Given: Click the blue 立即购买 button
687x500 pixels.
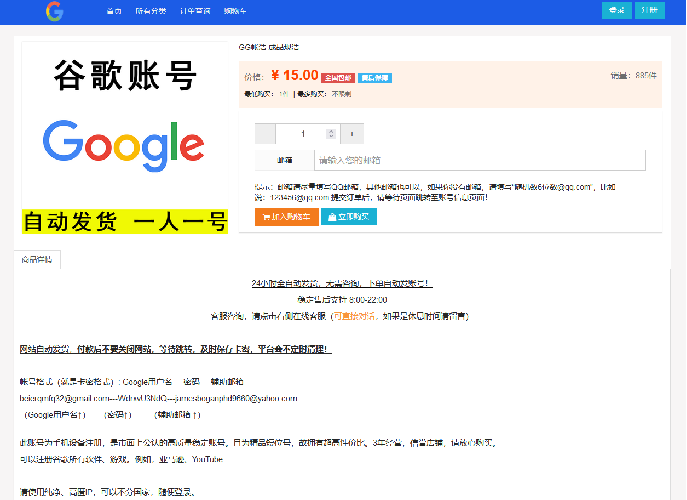Looking at the screenshot, I should click(x=349, y=216).
